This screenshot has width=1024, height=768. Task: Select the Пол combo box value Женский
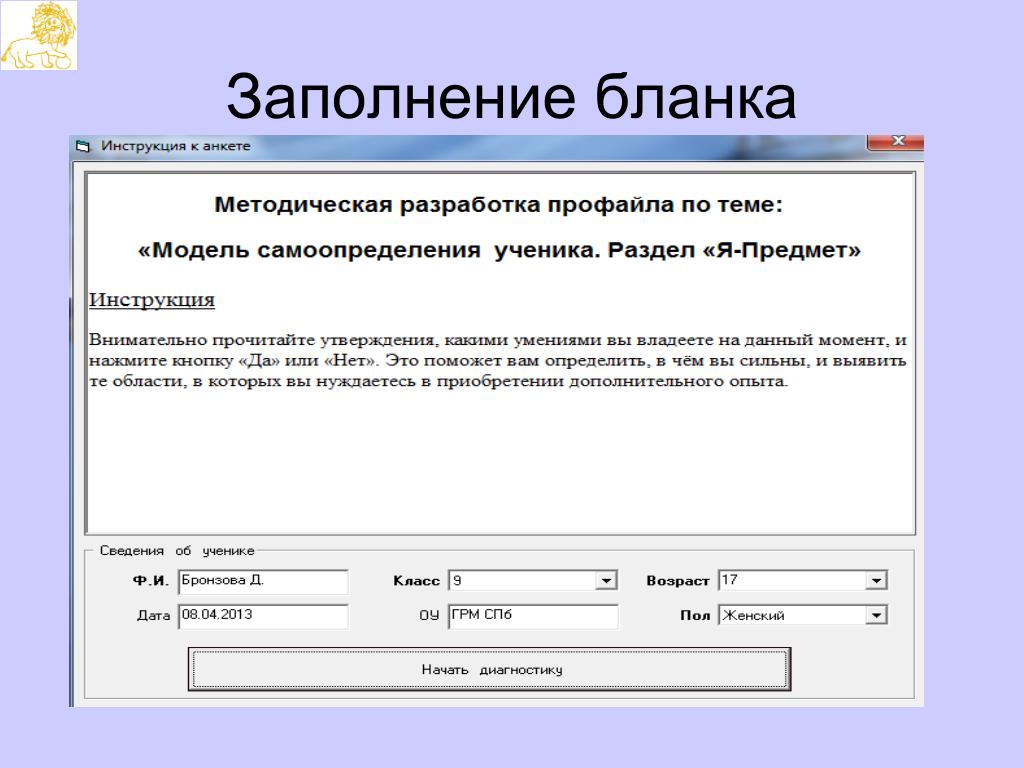(x=803, y=615)
